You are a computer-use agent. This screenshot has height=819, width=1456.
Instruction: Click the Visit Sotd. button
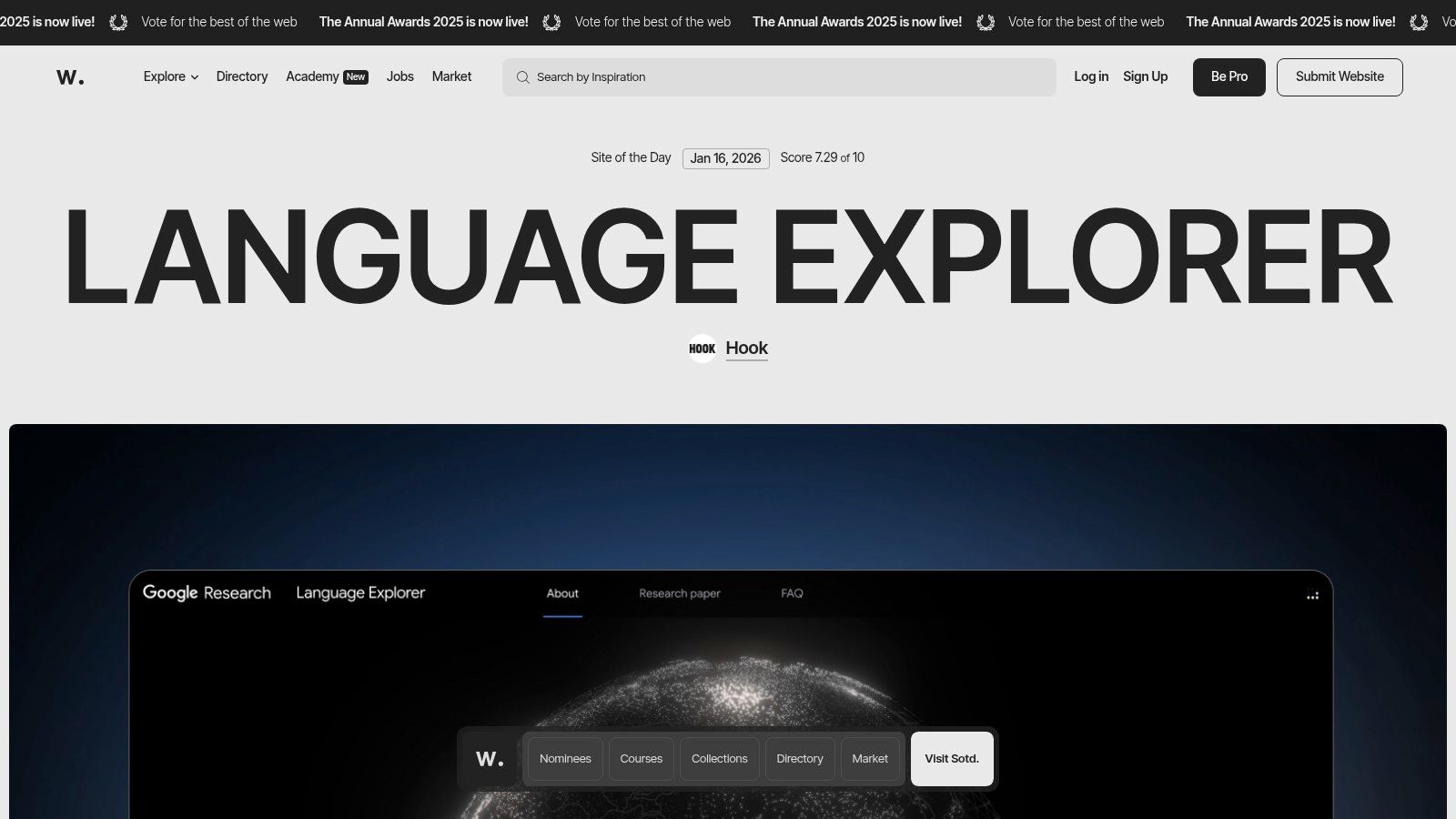click(x=951, y=758)
